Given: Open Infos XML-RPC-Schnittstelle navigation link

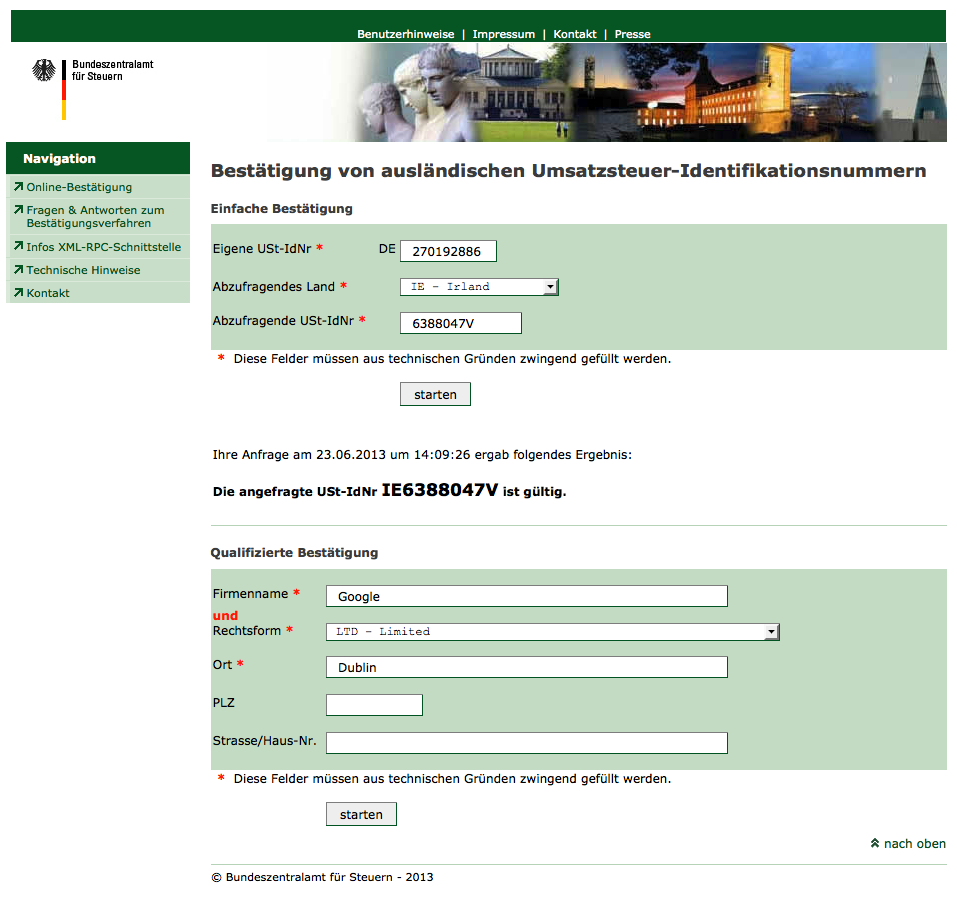Looking at the screenshot, I should pyautogui.click(x=103, y=247).
